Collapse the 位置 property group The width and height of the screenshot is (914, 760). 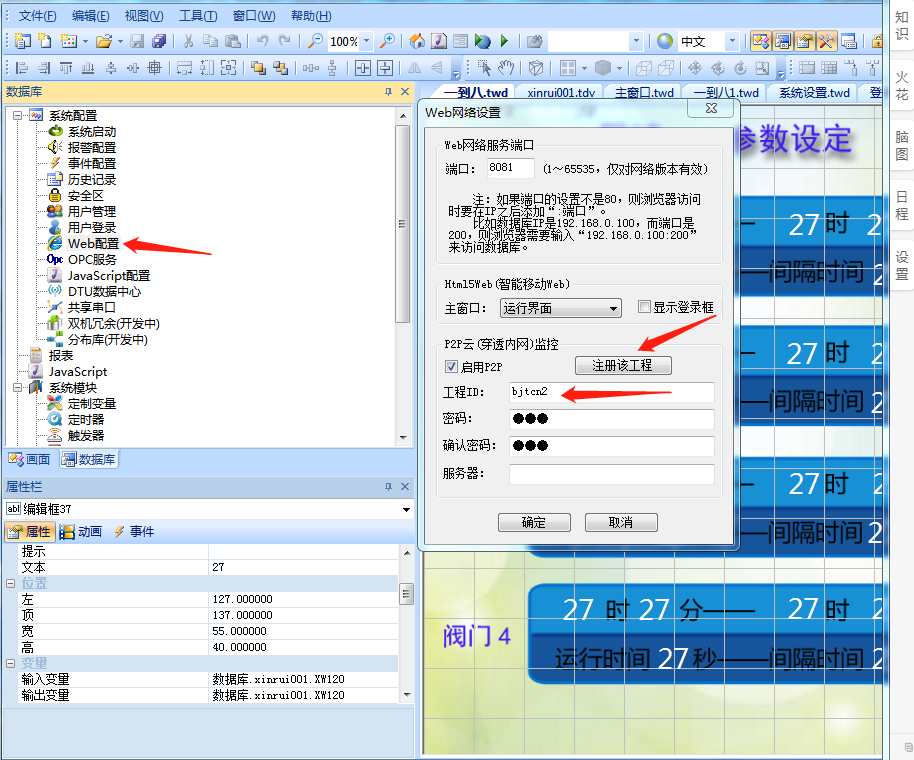(11, 583)
